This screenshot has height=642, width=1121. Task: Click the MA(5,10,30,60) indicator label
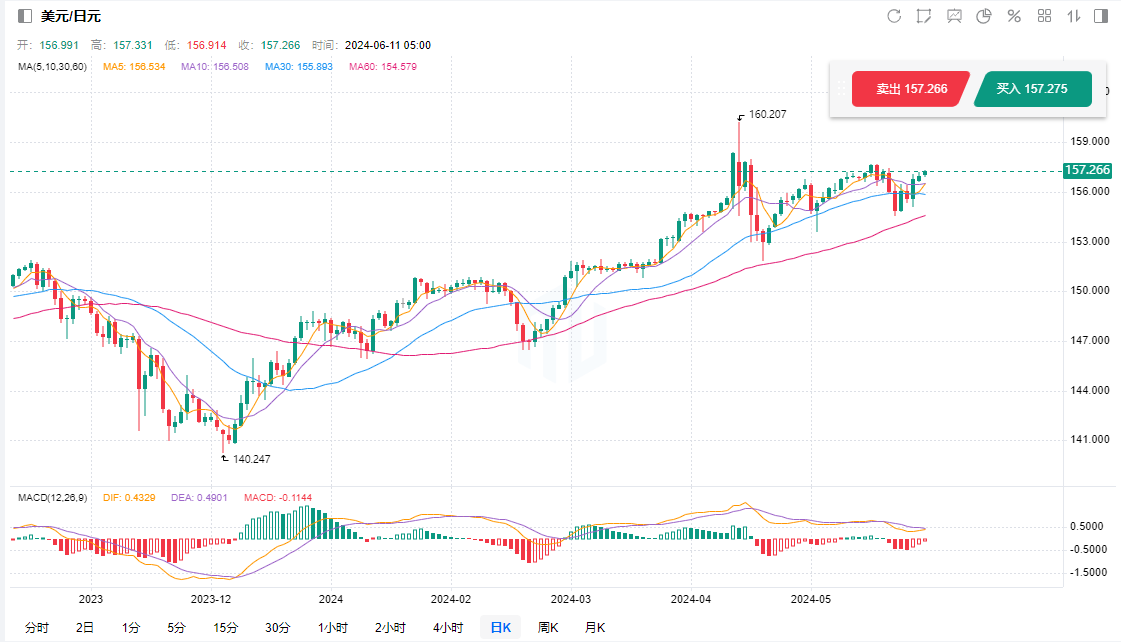point(52,67)
